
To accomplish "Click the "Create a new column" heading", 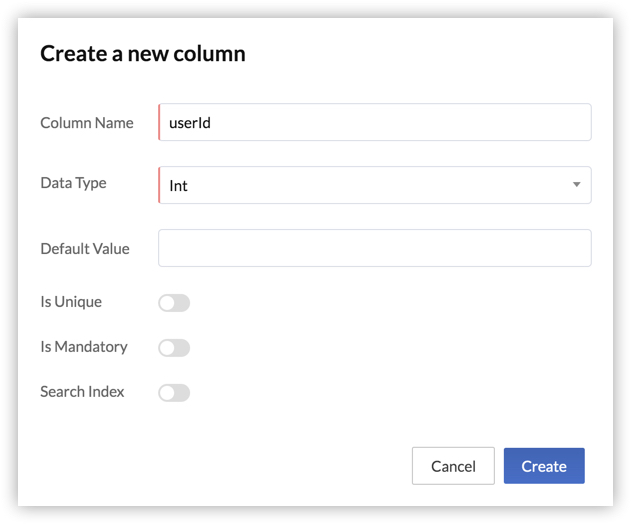I will click(x=143, y=54).
